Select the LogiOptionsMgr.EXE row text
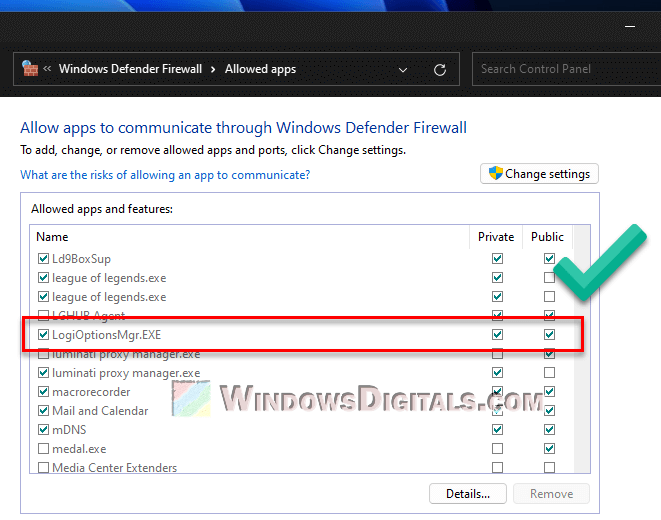661x520 pixels. [106, 335]
